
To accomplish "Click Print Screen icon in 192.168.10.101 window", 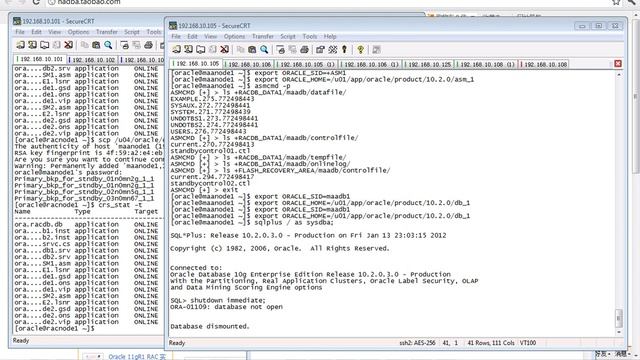I will [124, 45].
